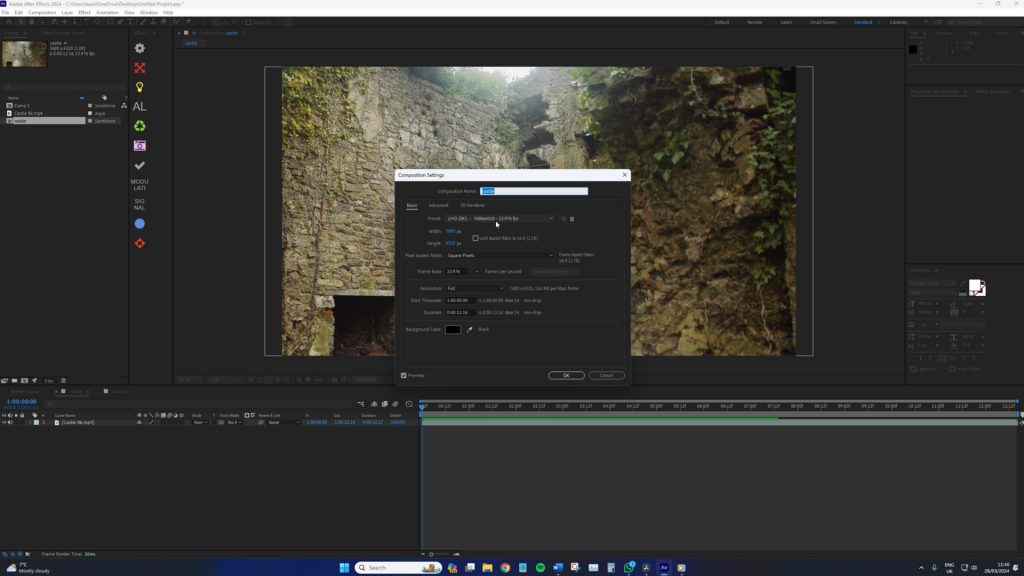The height and width of the screenshot is (576, 1024).
Task: Open the Animation menu
Action: (x=107, y=12)
